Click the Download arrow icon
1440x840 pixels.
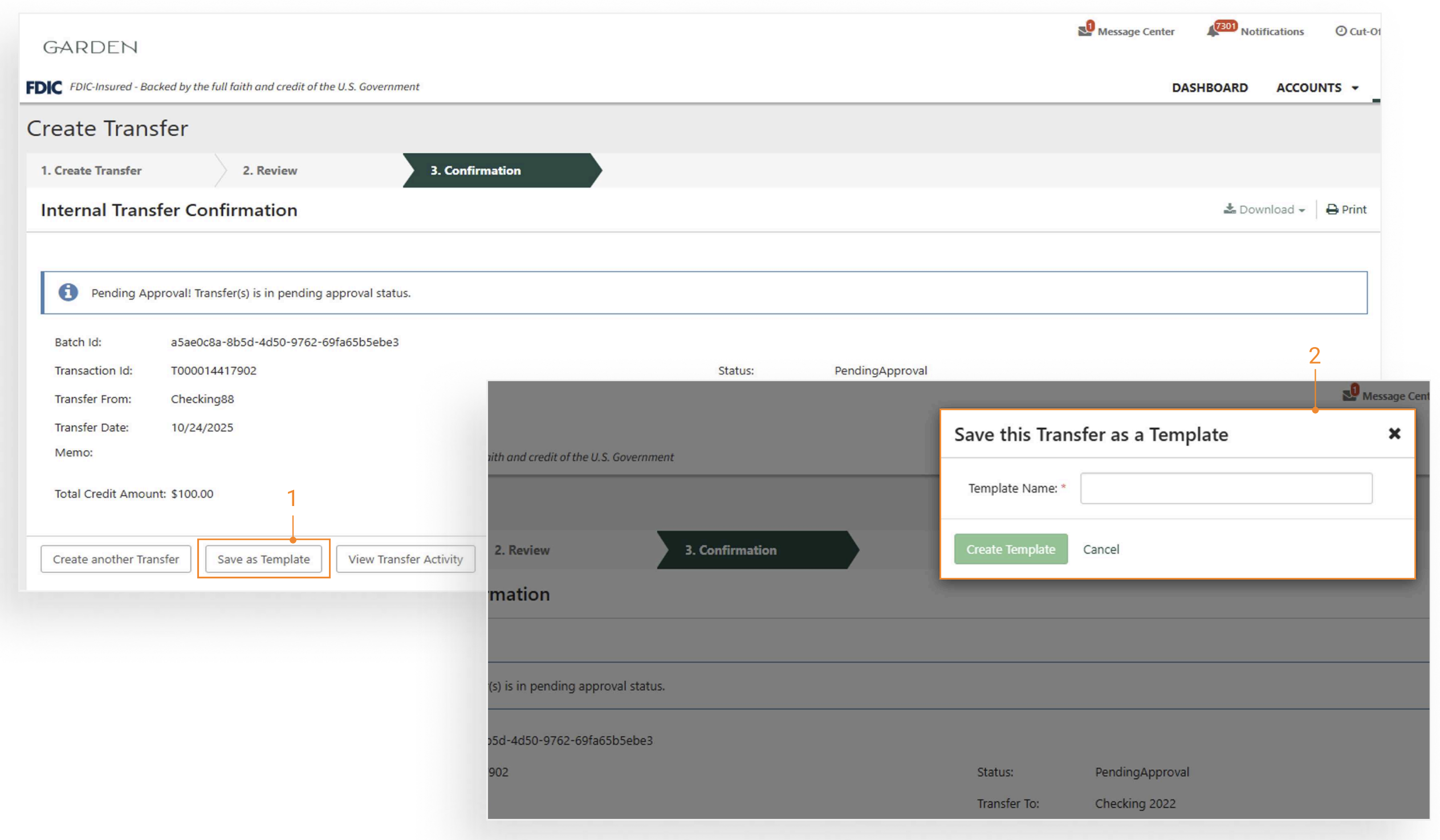1230,209
